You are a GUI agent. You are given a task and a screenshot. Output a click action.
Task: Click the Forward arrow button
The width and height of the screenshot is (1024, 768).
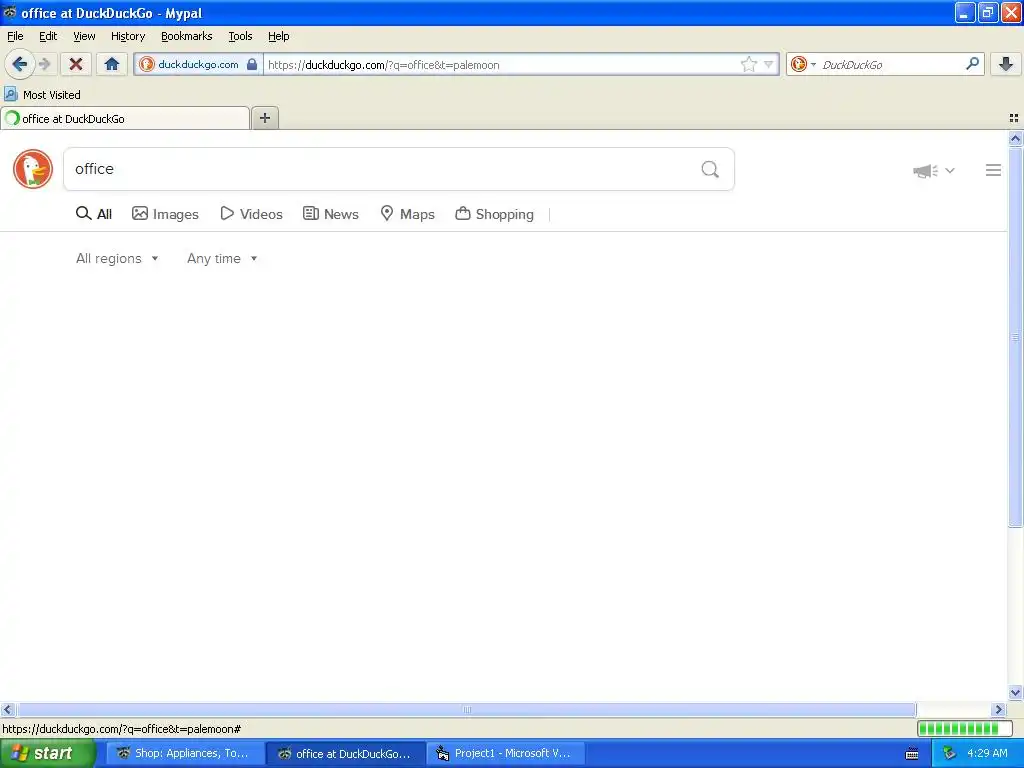click(x=44, y=64)
